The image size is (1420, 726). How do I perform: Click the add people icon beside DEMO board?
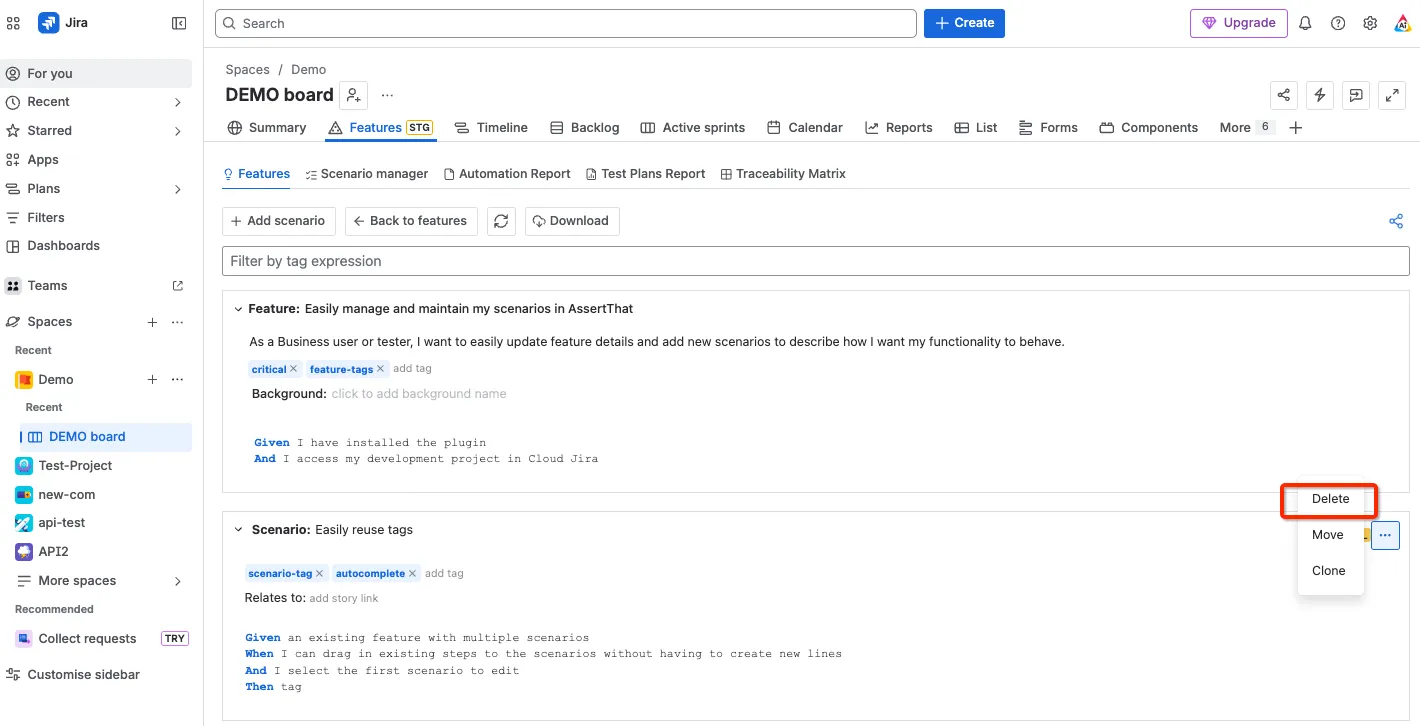353,95
